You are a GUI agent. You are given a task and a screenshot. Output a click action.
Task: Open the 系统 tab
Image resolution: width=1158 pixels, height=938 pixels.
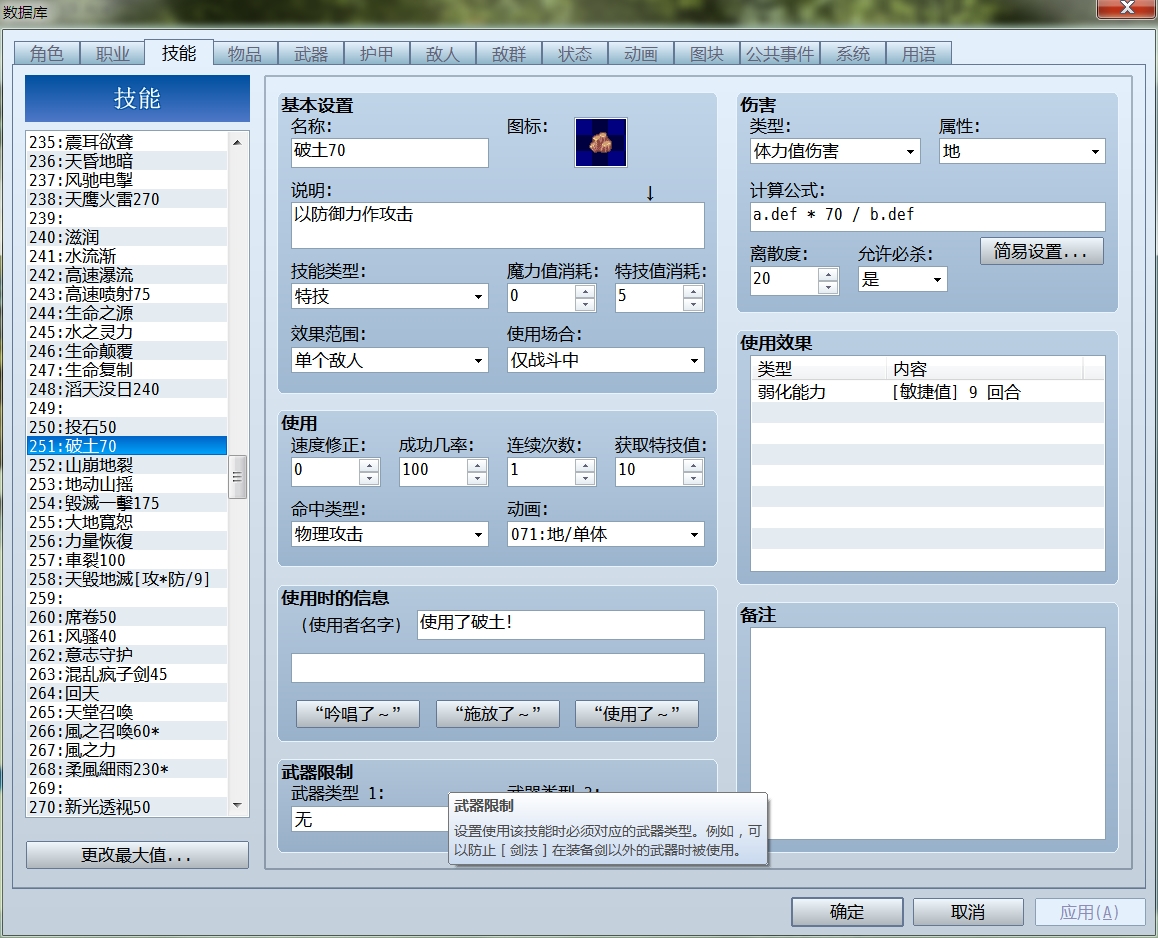(x=852, y=54)
